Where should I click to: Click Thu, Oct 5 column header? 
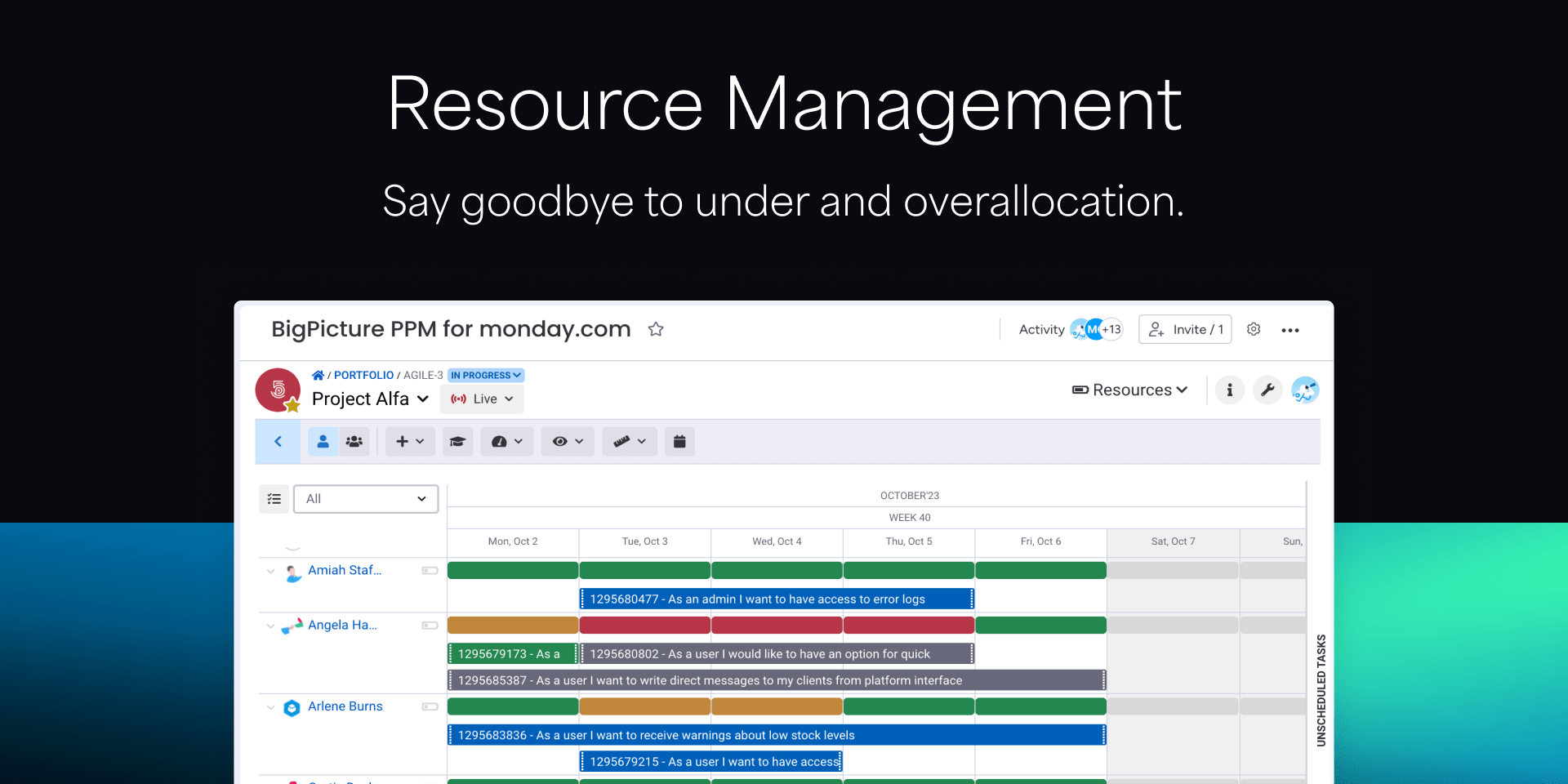pos(909,541)
